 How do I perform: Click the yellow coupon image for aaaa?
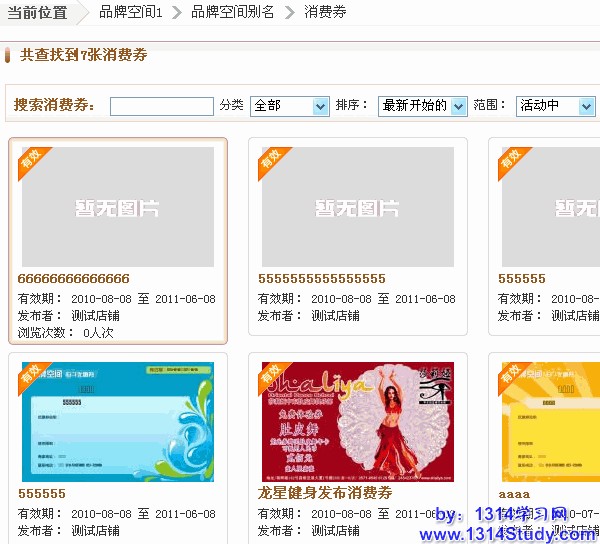550,422
